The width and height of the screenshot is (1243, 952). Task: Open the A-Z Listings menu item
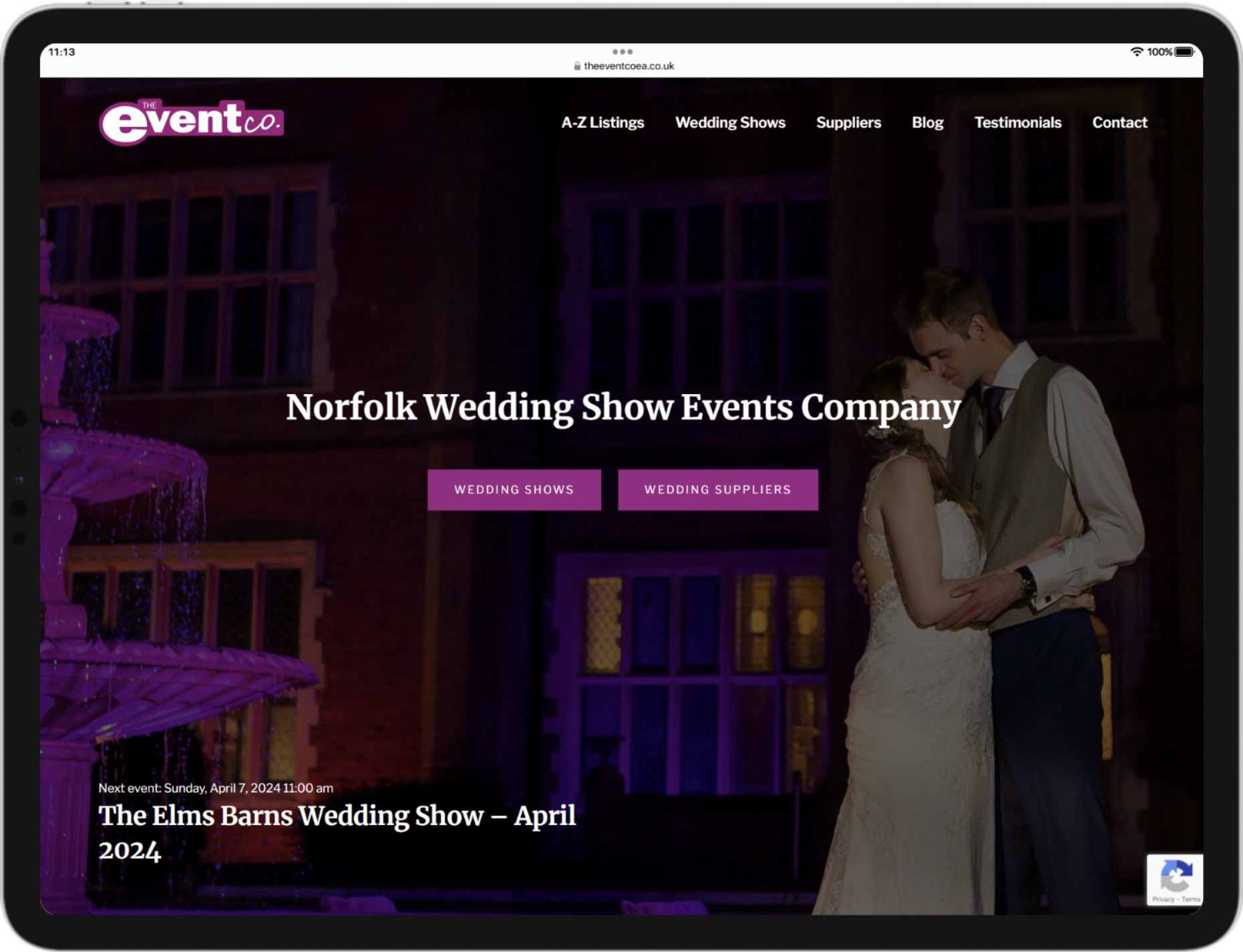pyautogui.click(x=602, y=122)
